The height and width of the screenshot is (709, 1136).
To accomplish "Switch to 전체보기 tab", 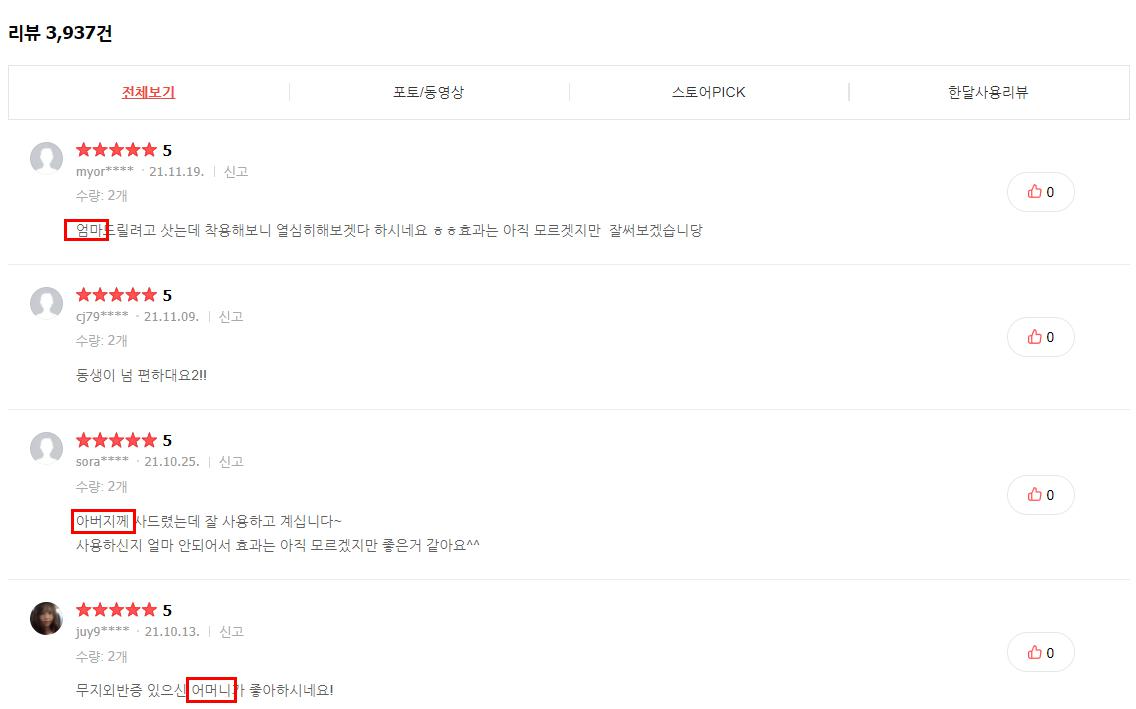I will pyautogui.click(x=149, y=92).
